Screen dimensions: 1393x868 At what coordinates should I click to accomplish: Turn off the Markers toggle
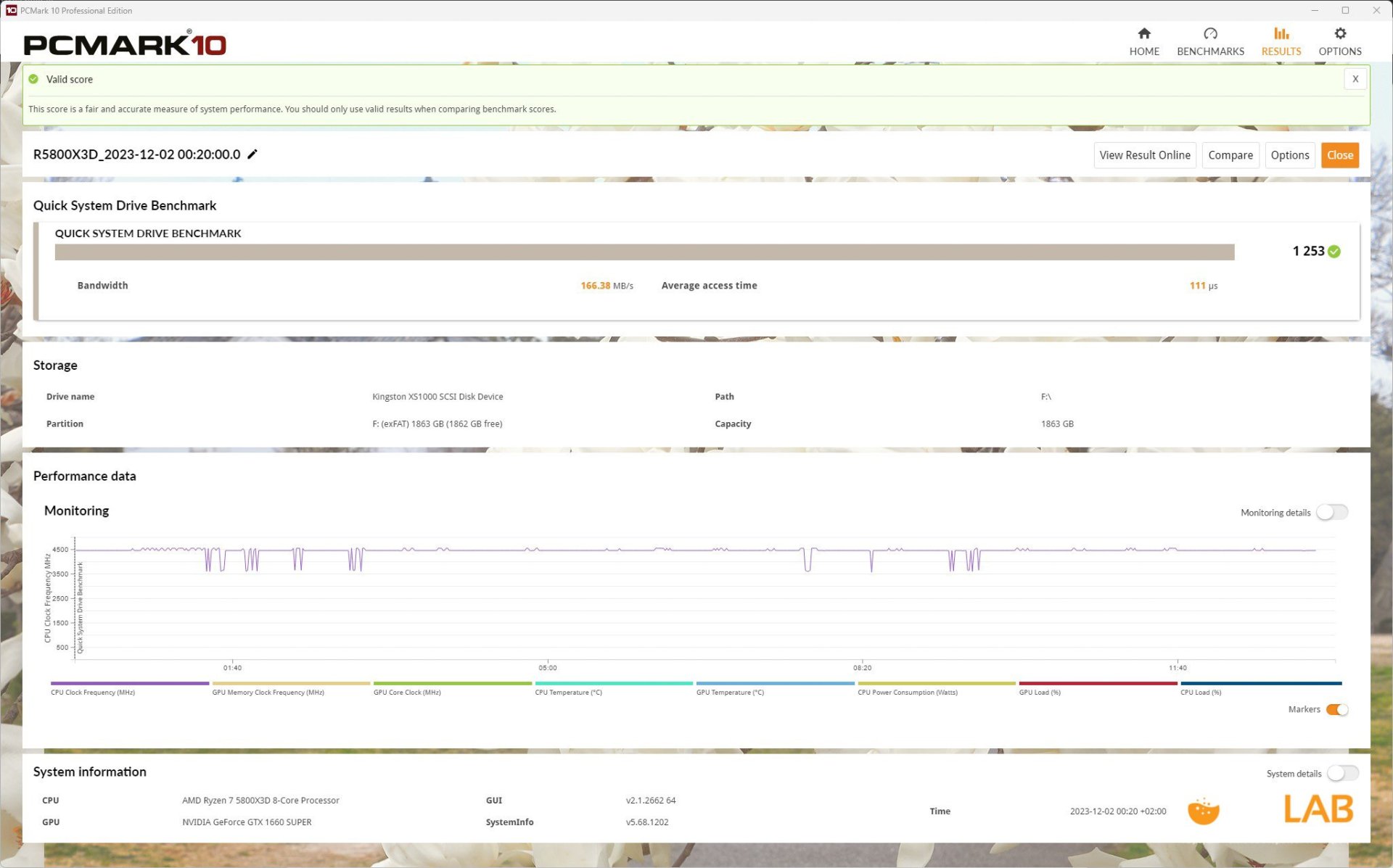(x=1336, y=709)
